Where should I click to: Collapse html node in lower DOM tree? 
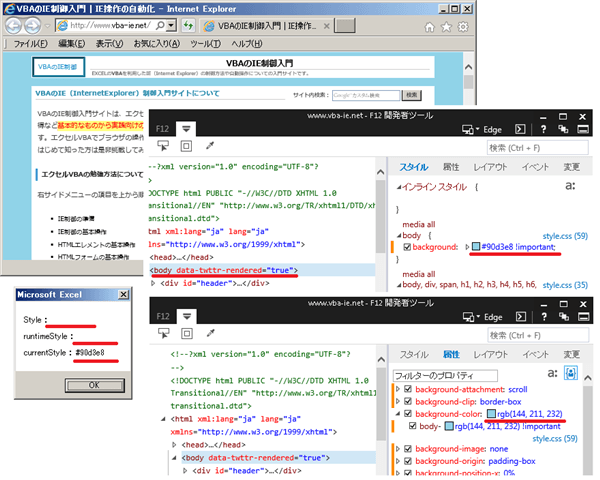pyautogui.click(x=164, y=419)
